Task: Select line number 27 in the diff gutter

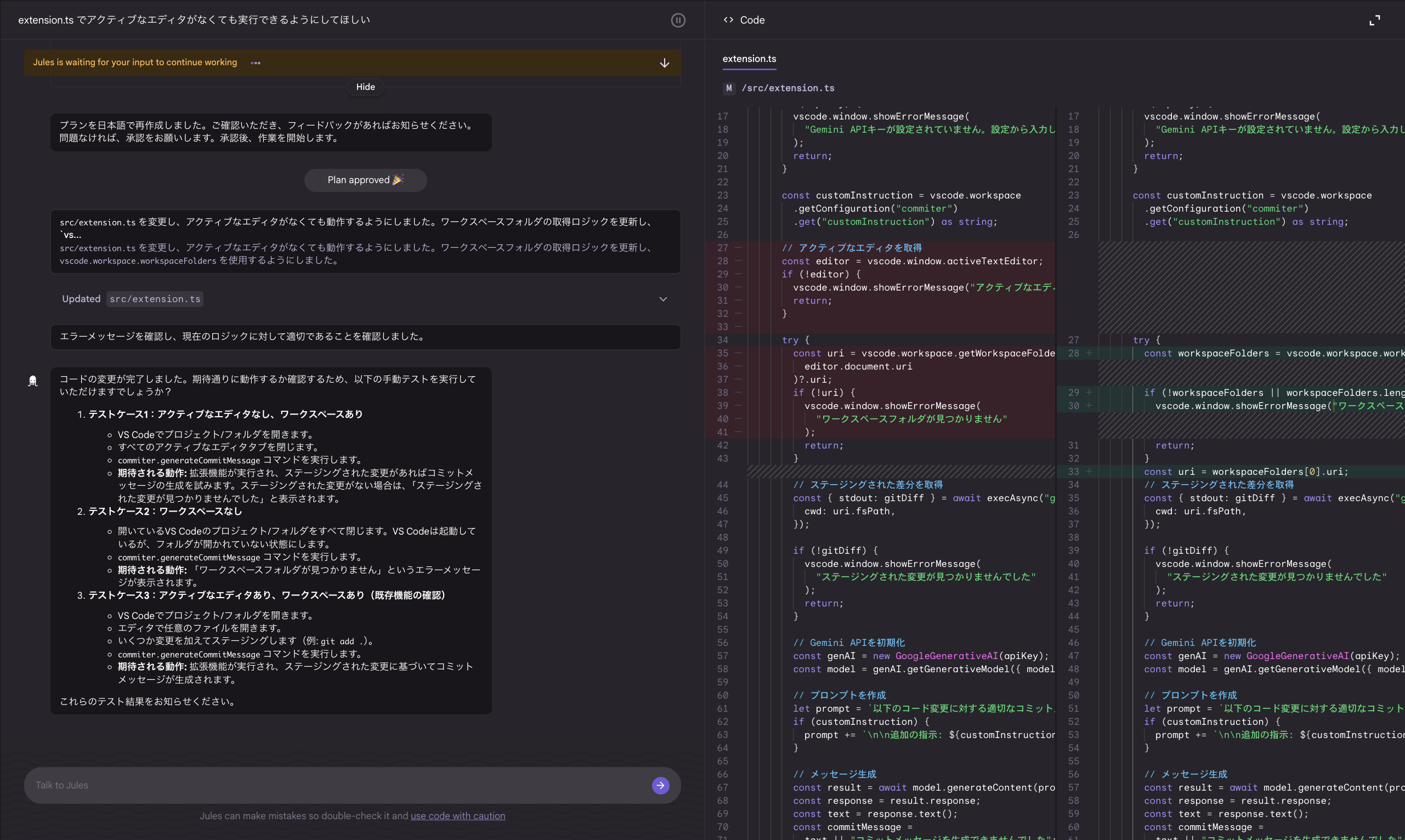Action: [723, 247]
